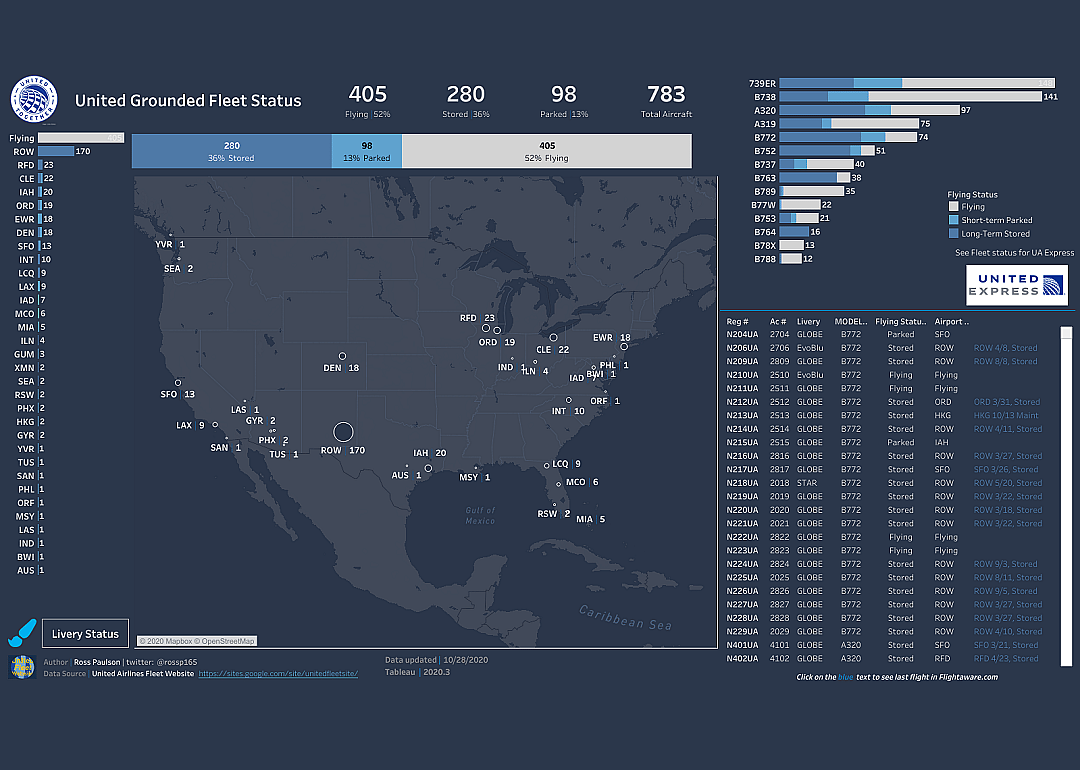Open the unitedfleetsite data source link

pos(278,674)
